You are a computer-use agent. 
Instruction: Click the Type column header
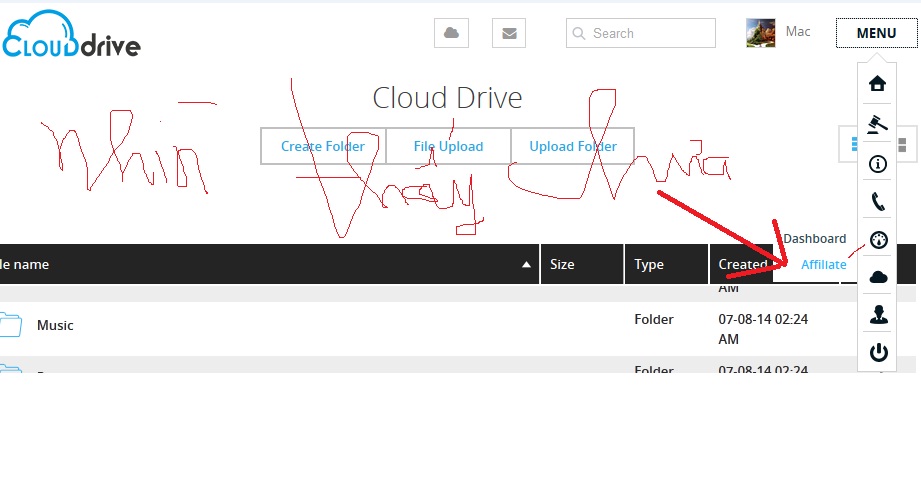666,264
